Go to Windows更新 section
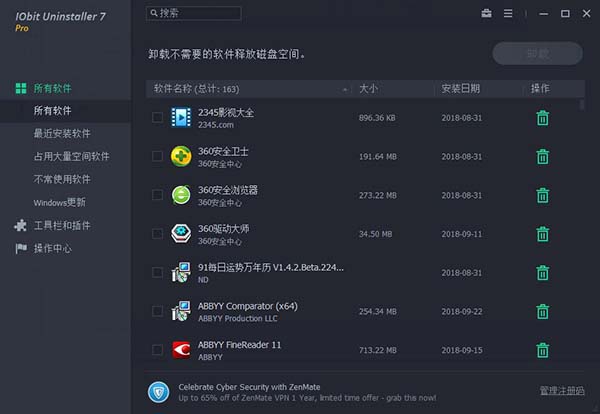Image resolution: width=600 pixels, height=414 pixels. pyautogui.click(x=59, y=202)
